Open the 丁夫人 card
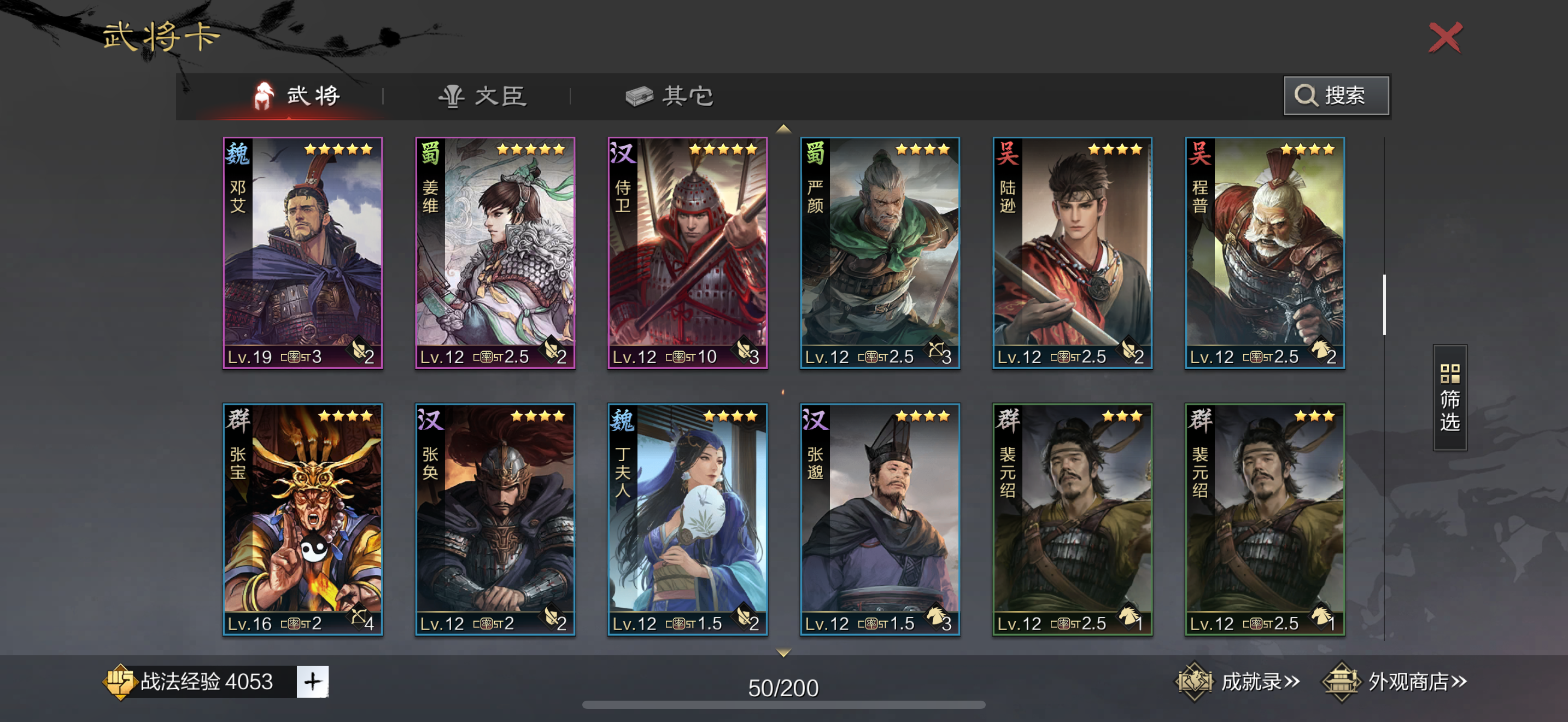Screen dimensions: 1568x722 tap(687, 519)
